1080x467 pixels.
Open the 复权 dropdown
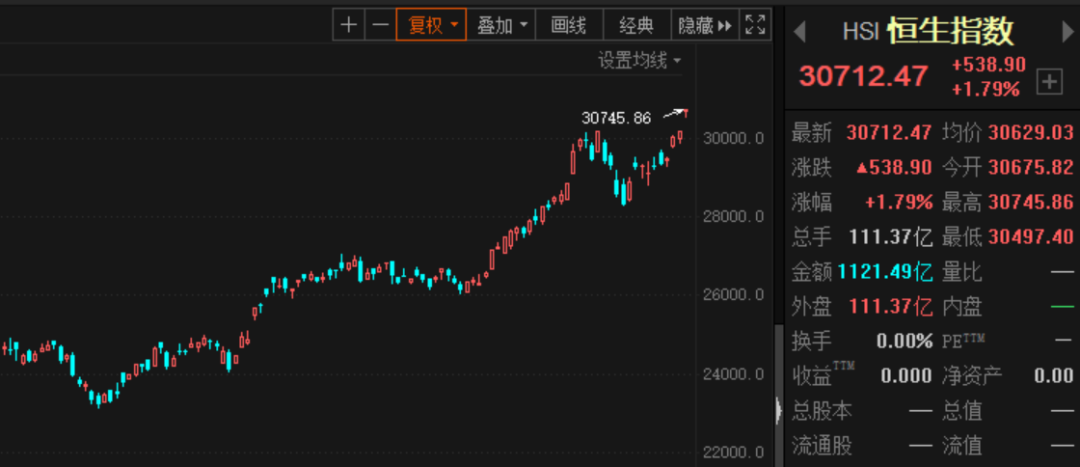[x=431, y=26]
